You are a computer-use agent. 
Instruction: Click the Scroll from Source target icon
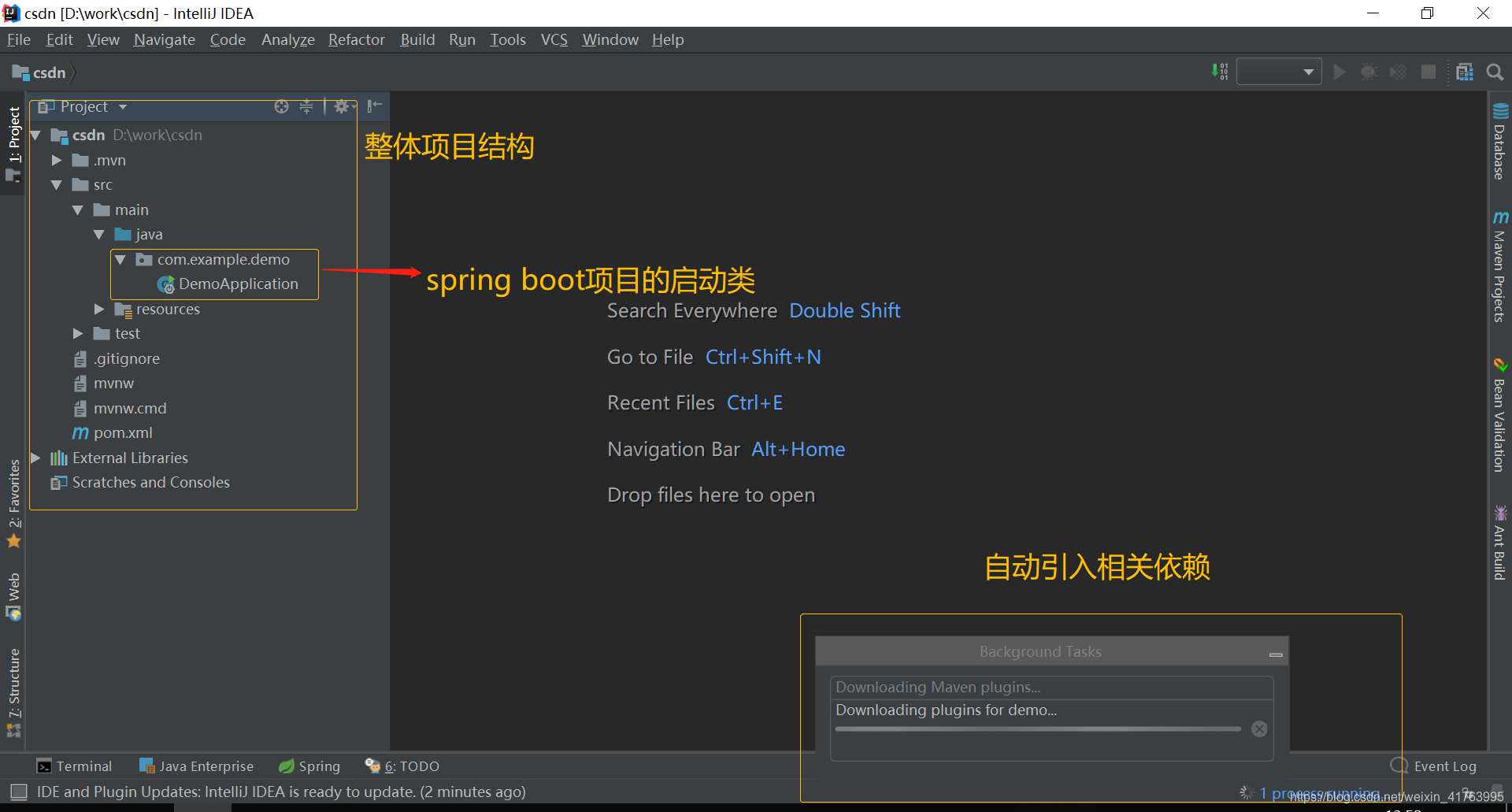(x=281, y=106)
